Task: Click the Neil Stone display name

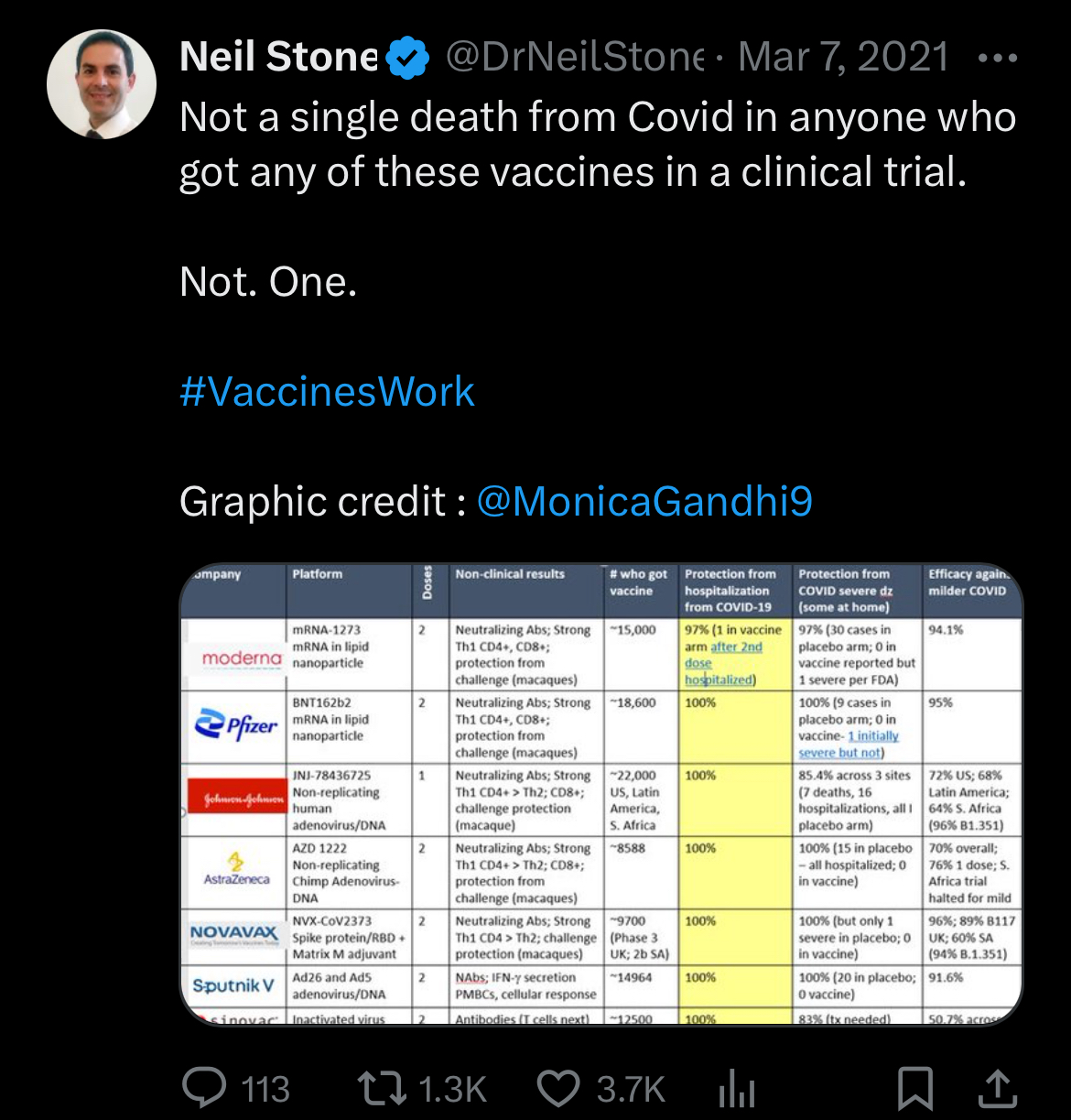Action: click(x=278, y=57)
